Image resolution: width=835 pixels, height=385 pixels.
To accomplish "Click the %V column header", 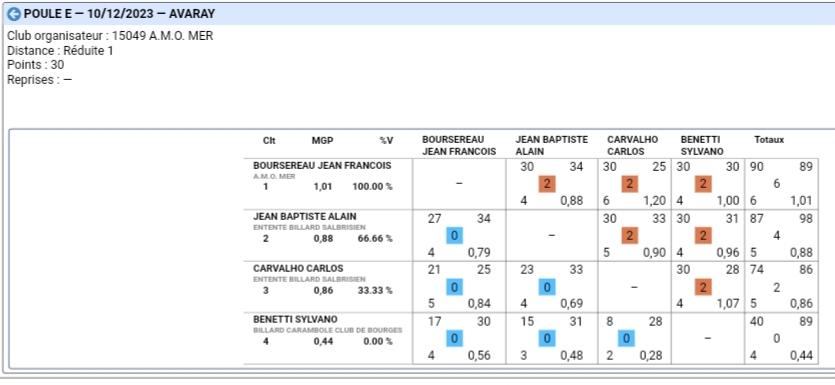I will 386,141.
